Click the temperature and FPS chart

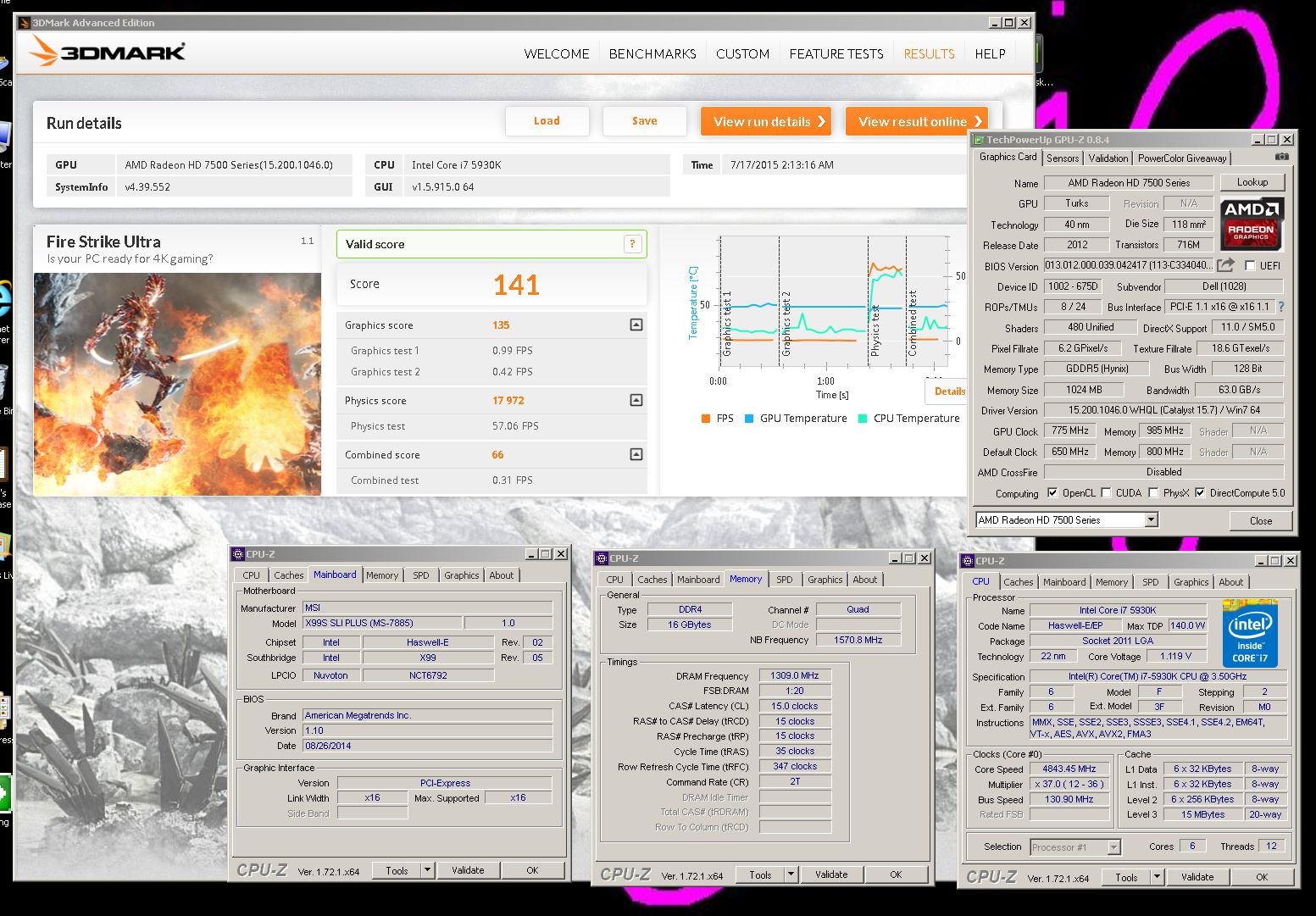[834, 303]
